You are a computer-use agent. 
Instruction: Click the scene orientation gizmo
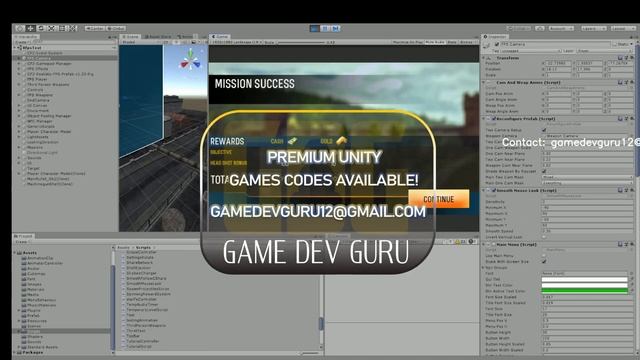[x=190, y=60]
